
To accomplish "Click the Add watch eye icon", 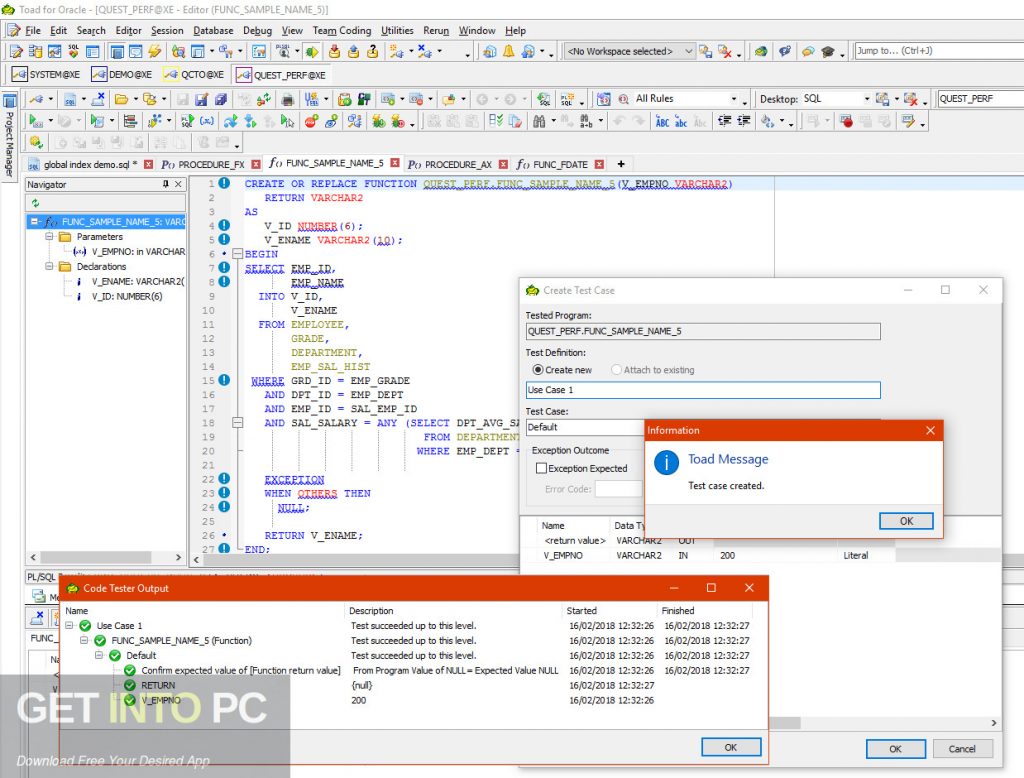I will [x=332, y=121].
